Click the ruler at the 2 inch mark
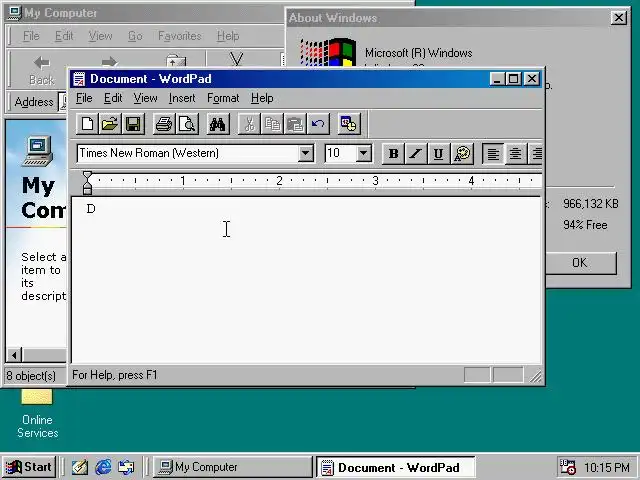Viewport: 640px width, 480px height. click(279, 180)
